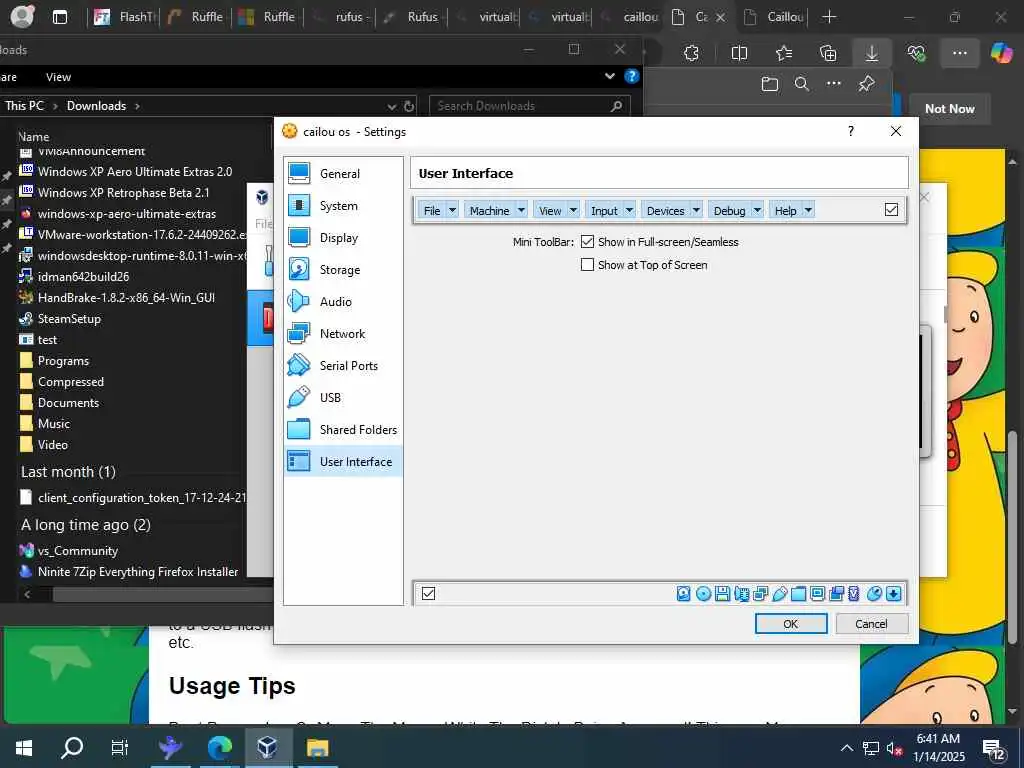Expand the Machine menu dropdown arrow
Viewport: 1024px width, 768px height.
[x=521, y=210]
